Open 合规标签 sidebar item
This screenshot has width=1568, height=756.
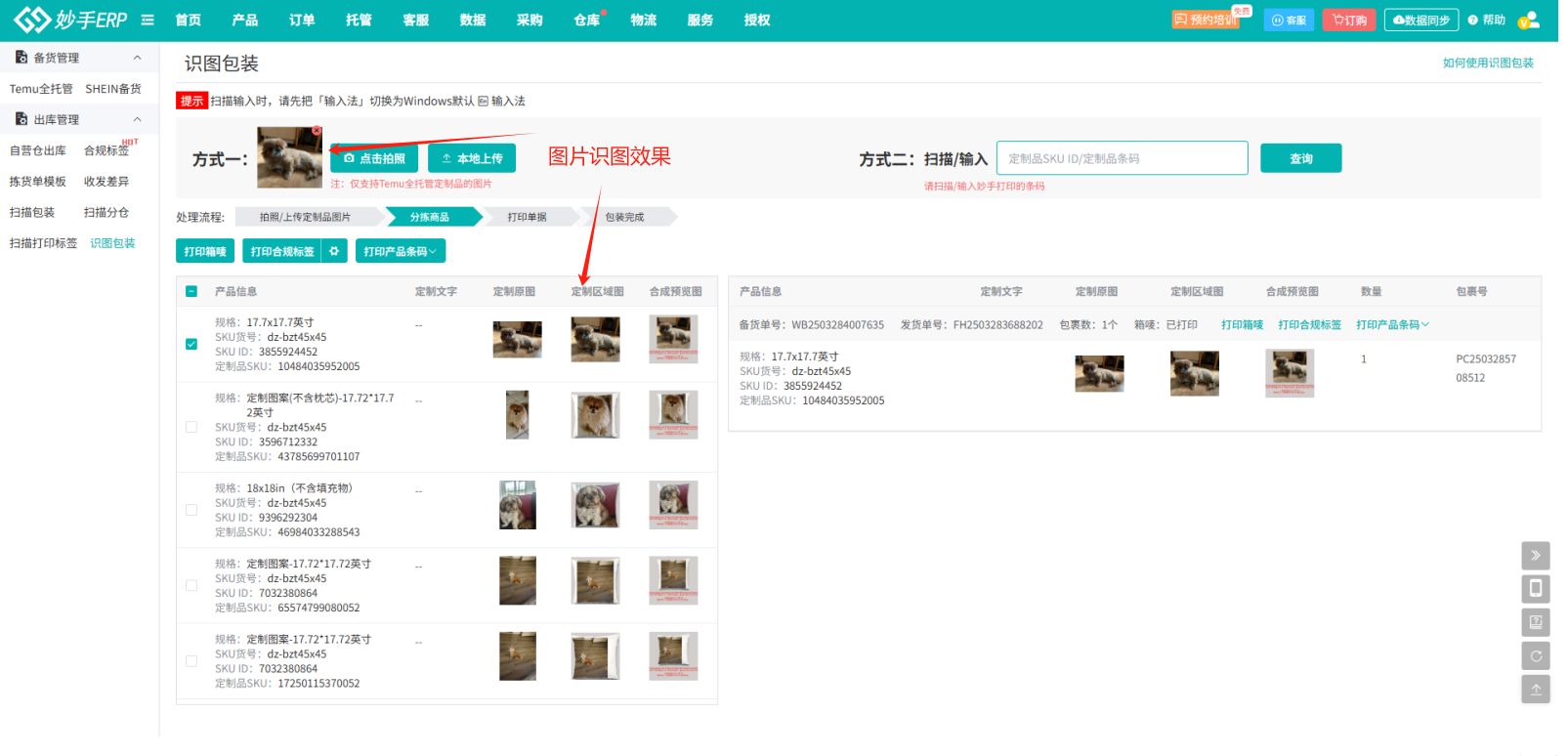(106, 150)
